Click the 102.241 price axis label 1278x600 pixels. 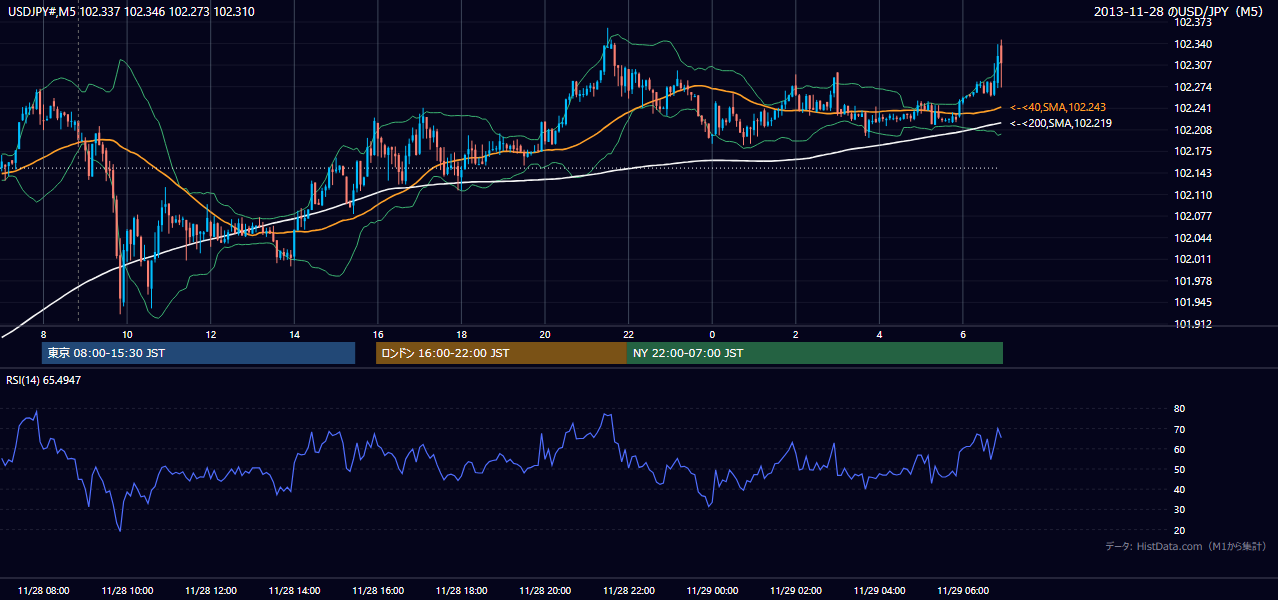coord(1192,108)
